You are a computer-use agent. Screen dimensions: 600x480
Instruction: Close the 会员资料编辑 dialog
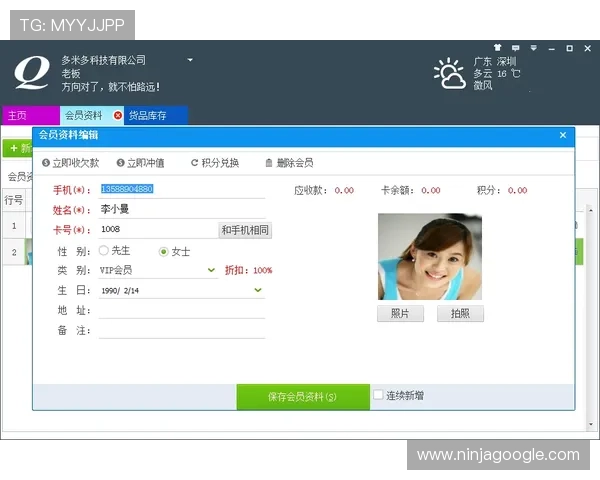point(562,135)
